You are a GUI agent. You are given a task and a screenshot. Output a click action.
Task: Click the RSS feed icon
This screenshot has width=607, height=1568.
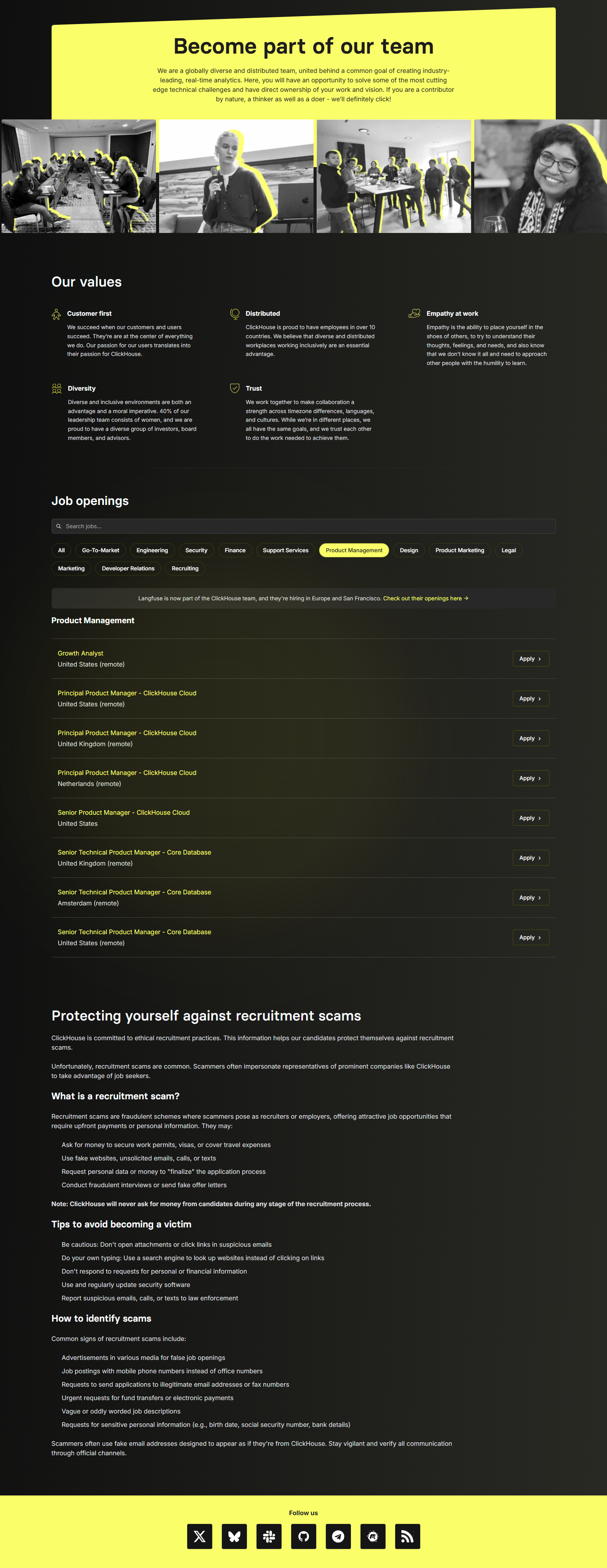(408, 1536)
